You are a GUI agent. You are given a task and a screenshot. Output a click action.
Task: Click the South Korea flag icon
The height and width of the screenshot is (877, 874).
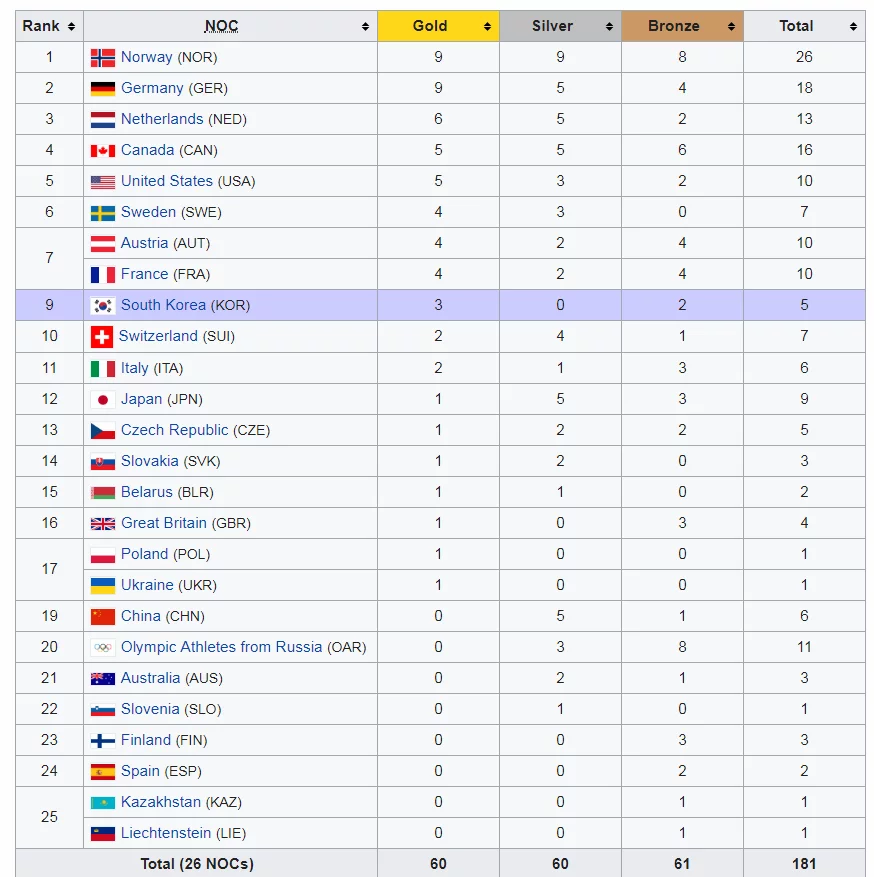103,306
